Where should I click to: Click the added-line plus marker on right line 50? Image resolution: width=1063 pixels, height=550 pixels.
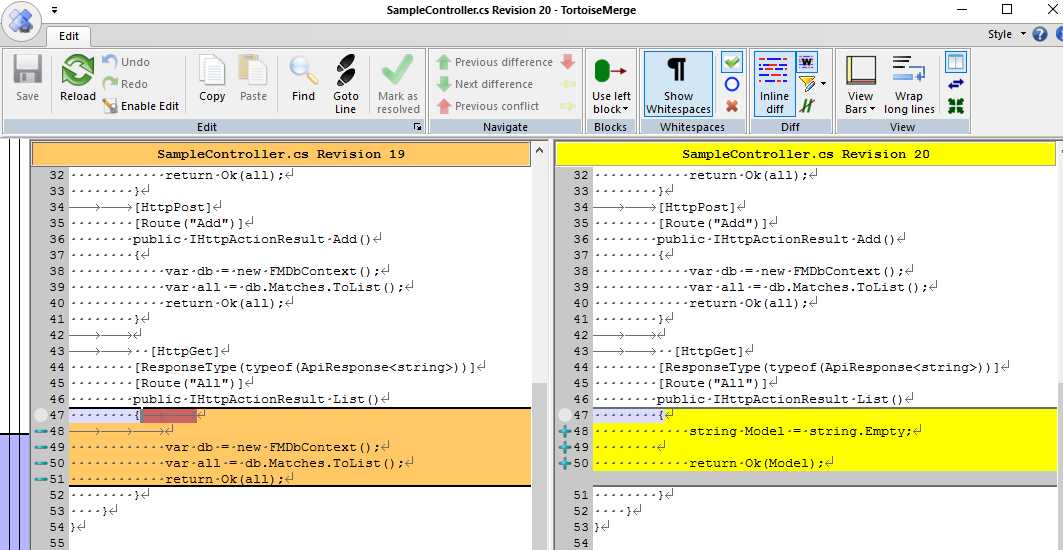pyautogui.click(x=564, y=463)
